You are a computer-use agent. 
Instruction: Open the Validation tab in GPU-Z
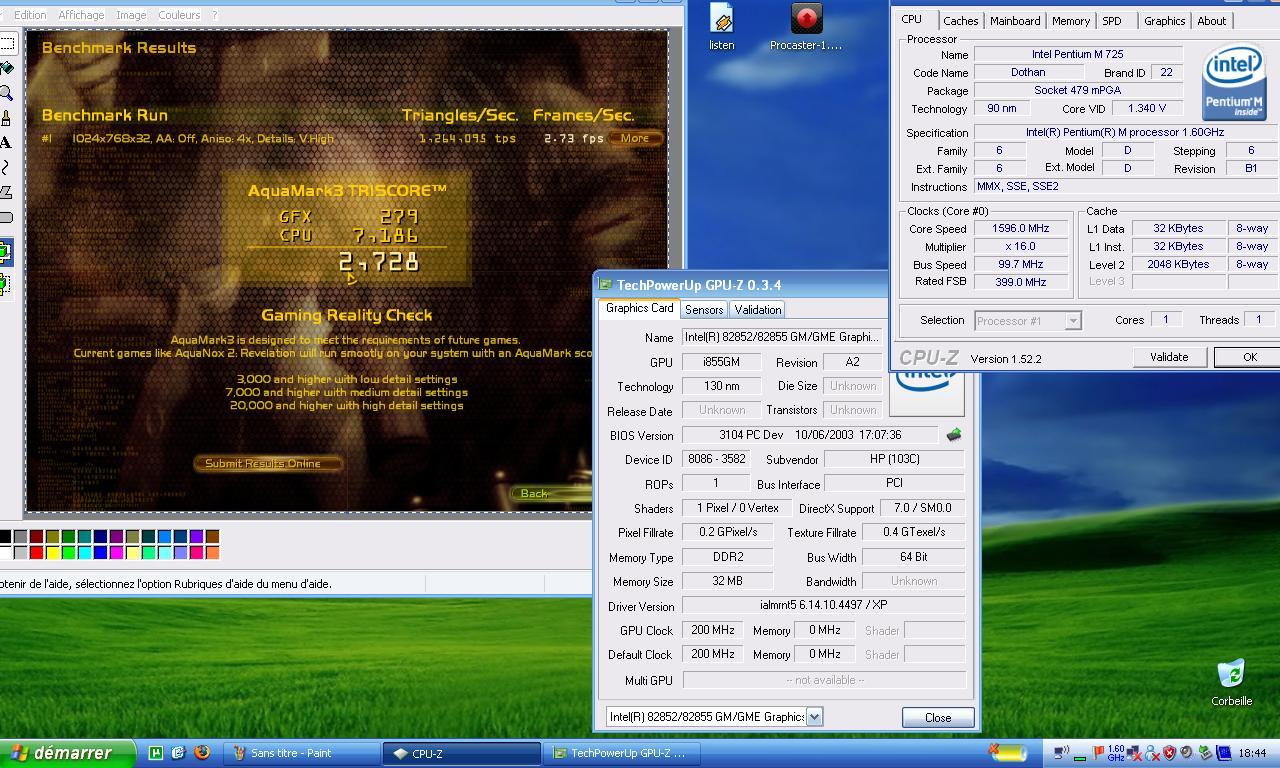757,310
